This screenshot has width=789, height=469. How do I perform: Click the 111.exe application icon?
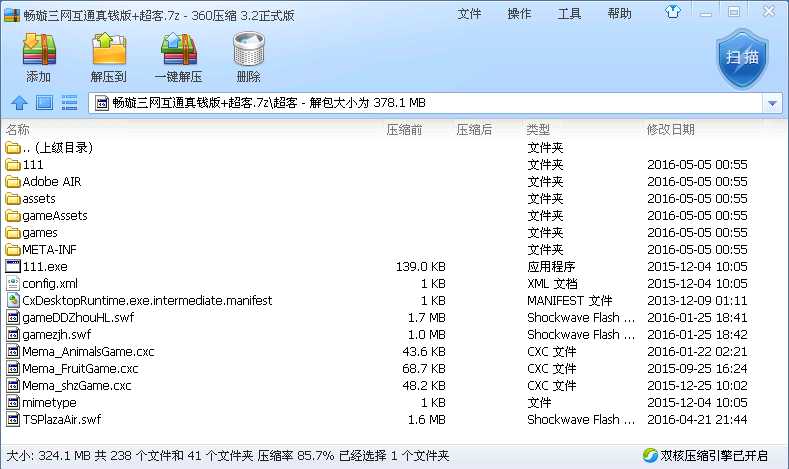[x=13, y=267]
